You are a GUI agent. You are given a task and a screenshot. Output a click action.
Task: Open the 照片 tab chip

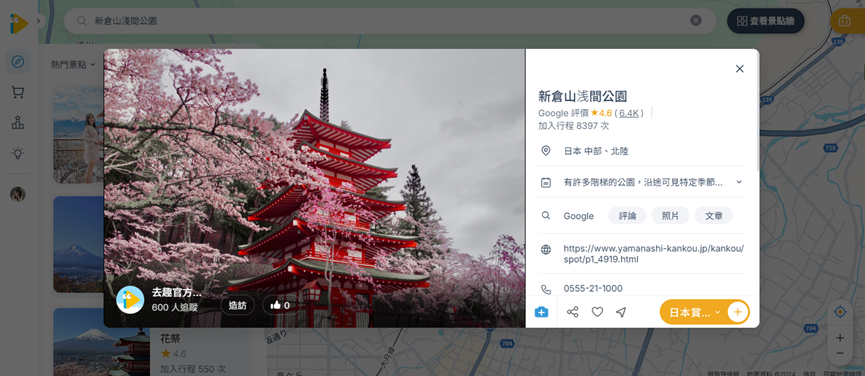670,216
